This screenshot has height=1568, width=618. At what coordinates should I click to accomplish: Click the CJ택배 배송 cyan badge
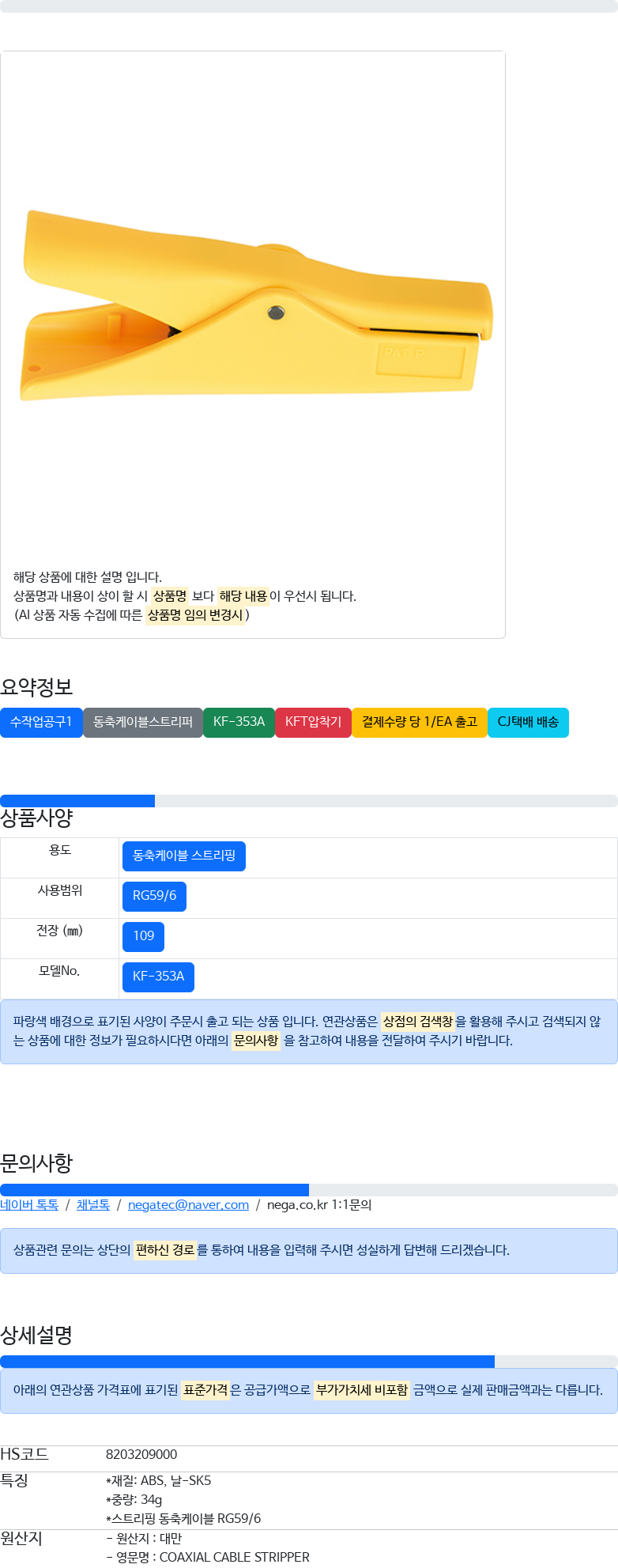click(x=528, y=722)
